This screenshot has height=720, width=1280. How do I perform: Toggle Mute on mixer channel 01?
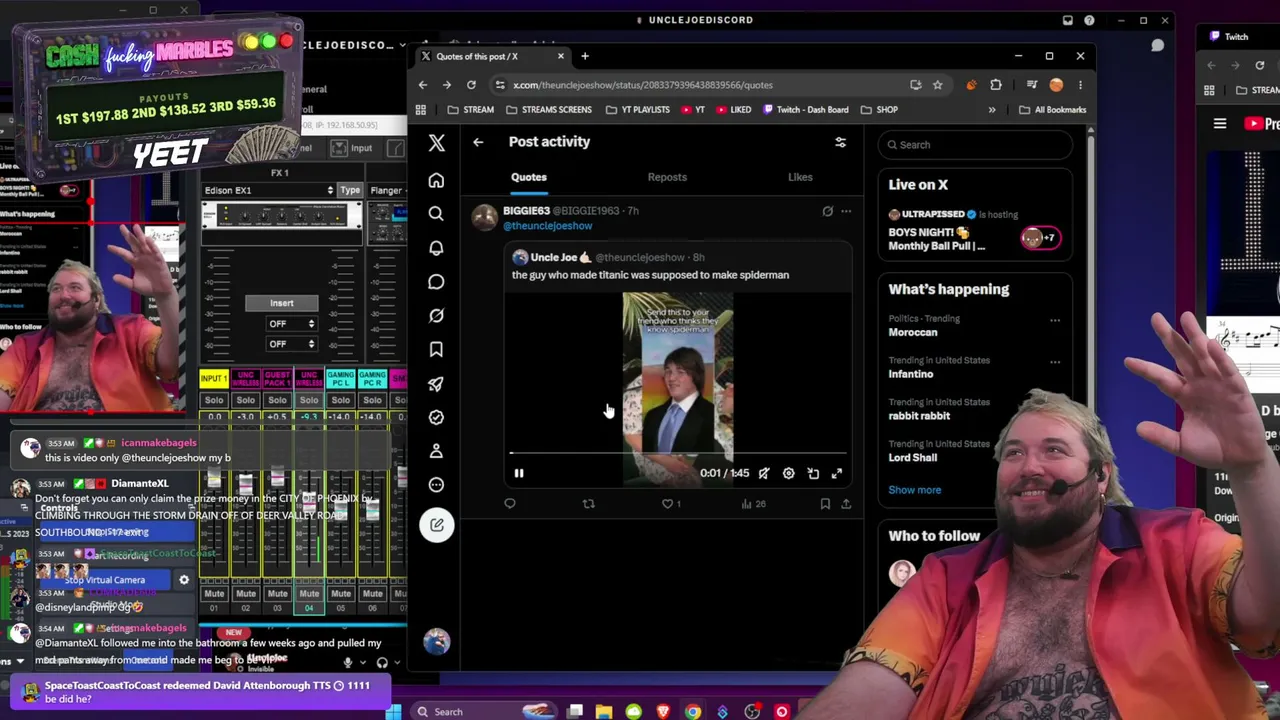point(214,594)
